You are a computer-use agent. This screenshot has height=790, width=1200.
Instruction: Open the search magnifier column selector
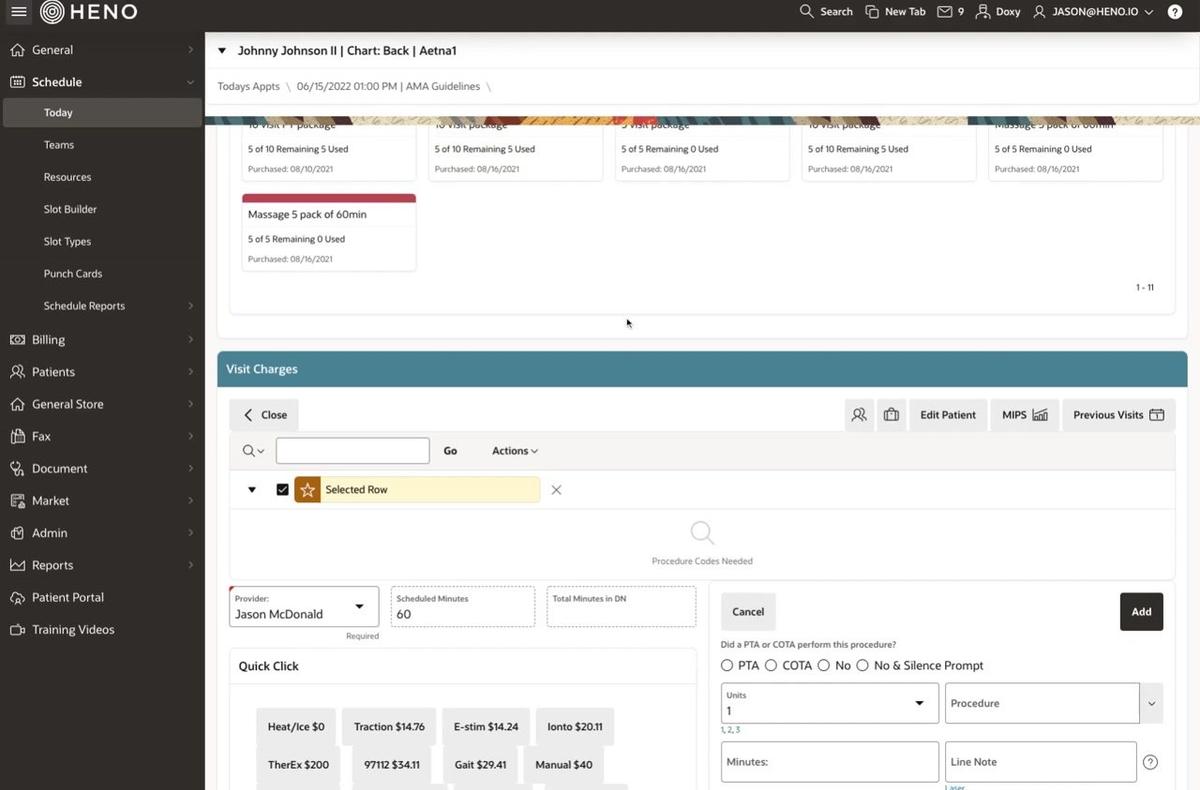[x=253, y=451]
